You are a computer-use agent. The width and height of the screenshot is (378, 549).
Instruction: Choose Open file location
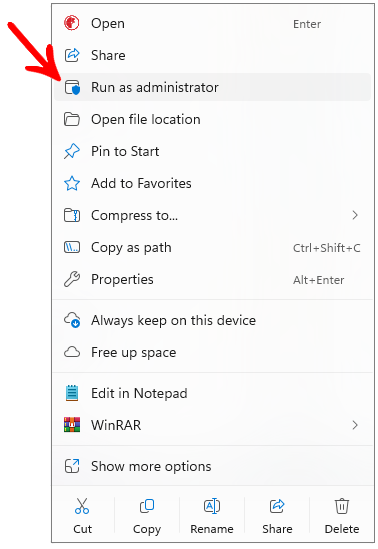pyautogui.click(x=212, y=119)
